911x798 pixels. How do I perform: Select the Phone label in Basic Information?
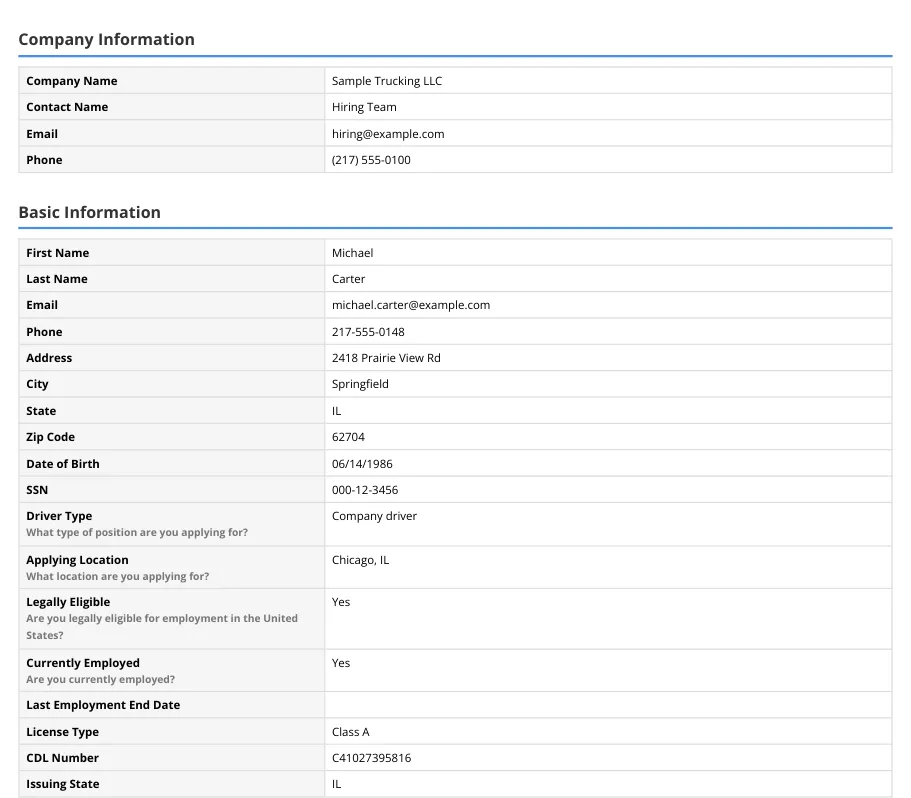pyautogui.click(x=44, y=332)
